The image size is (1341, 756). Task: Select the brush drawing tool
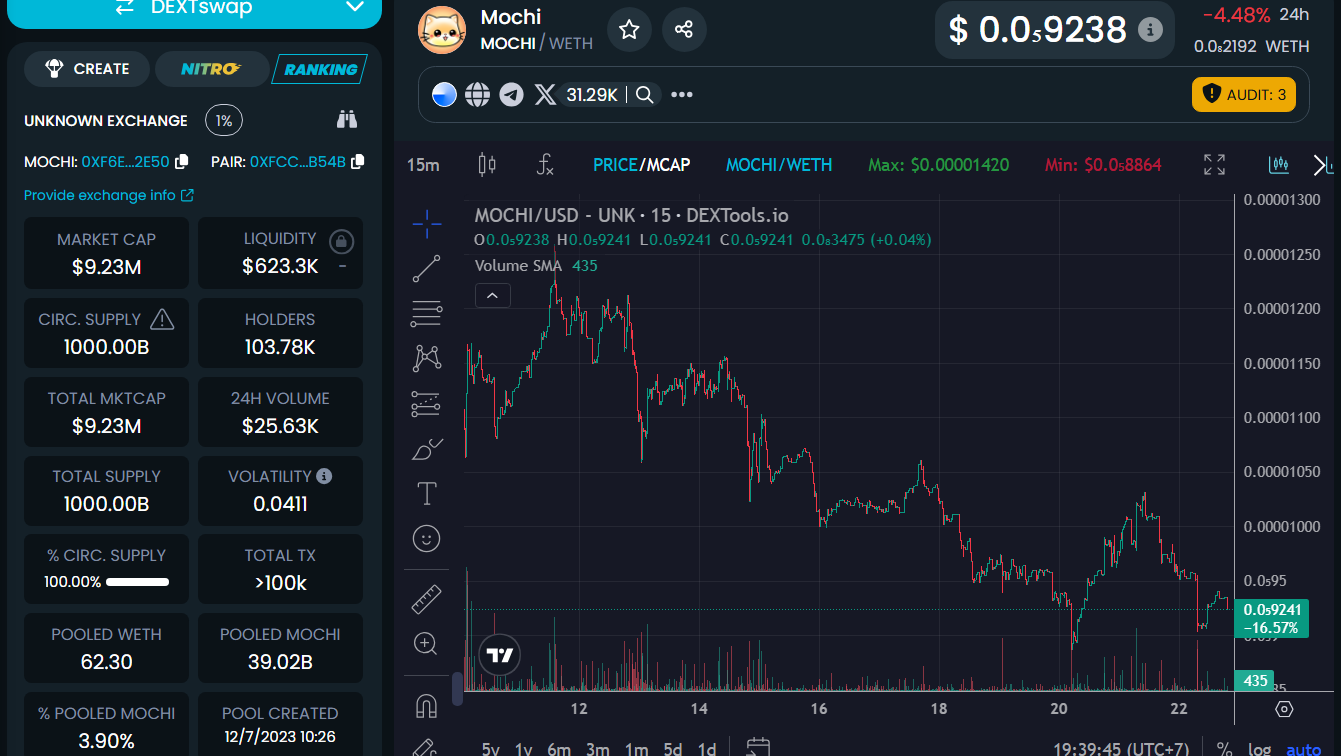426,448
